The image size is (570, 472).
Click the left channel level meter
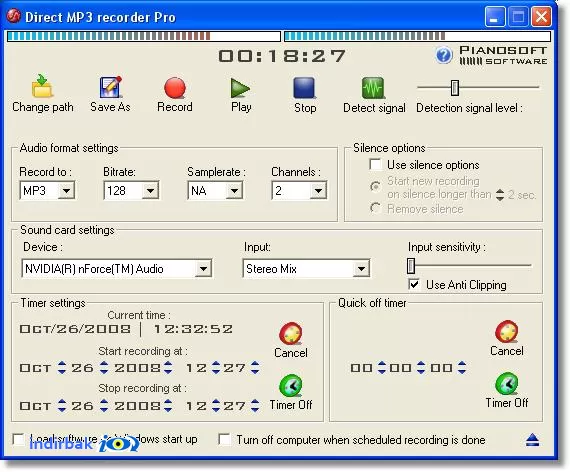tap(144, 36)
